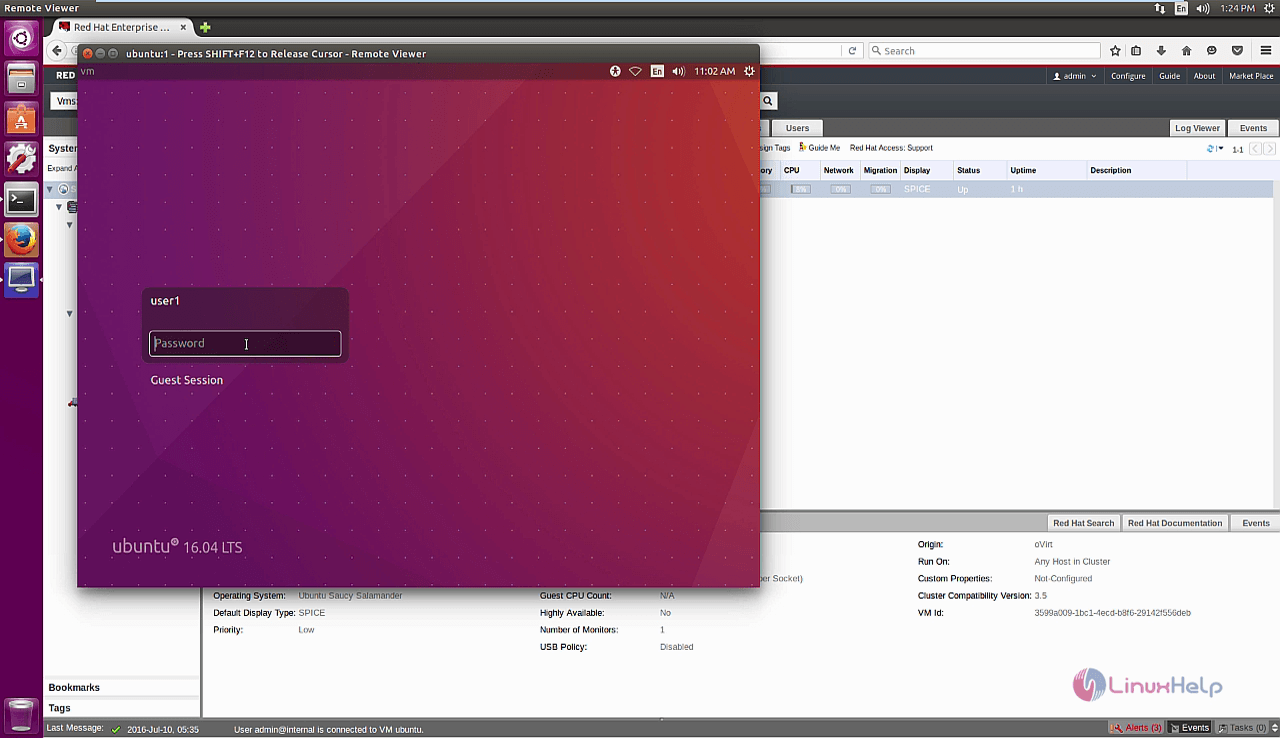Screen dimensions: 1280x738
Task: Click Migration progress bar in VM row
Action: coord(880,189)
